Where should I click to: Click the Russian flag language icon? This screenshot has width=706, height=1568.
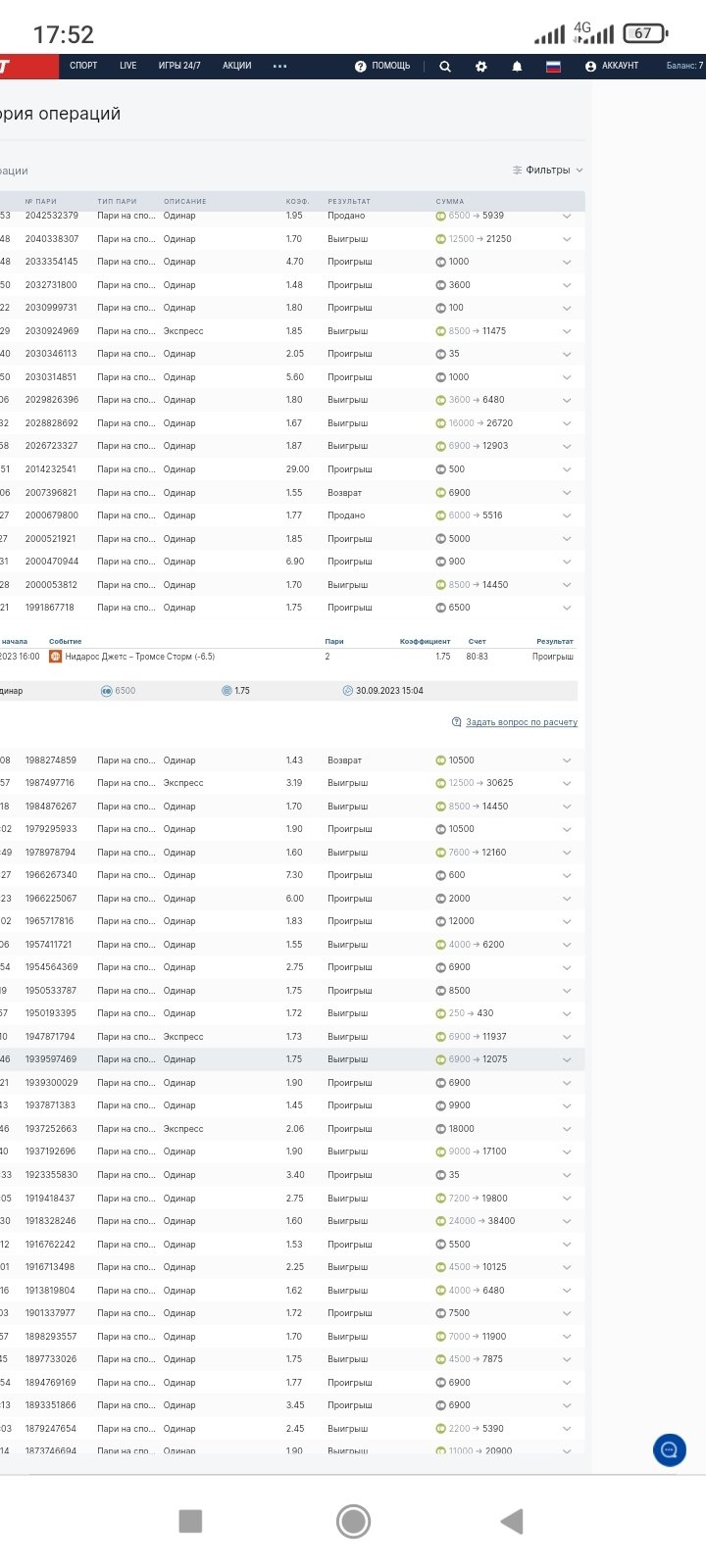(553, 67)
